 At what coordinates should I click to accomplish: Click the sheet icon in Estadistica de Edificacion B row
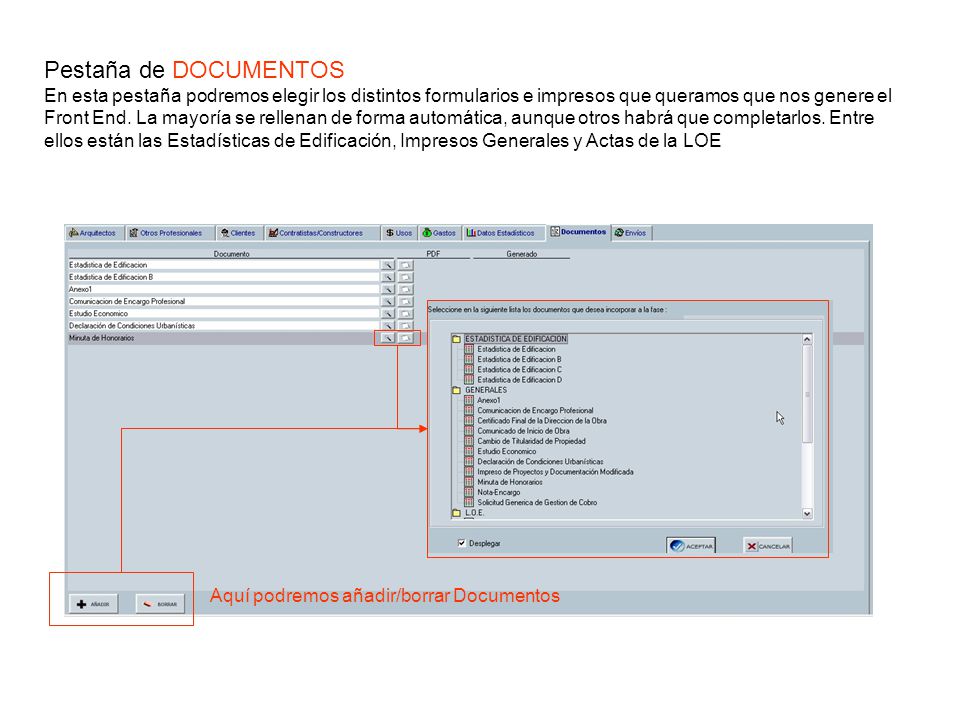(x=405, y=277)
